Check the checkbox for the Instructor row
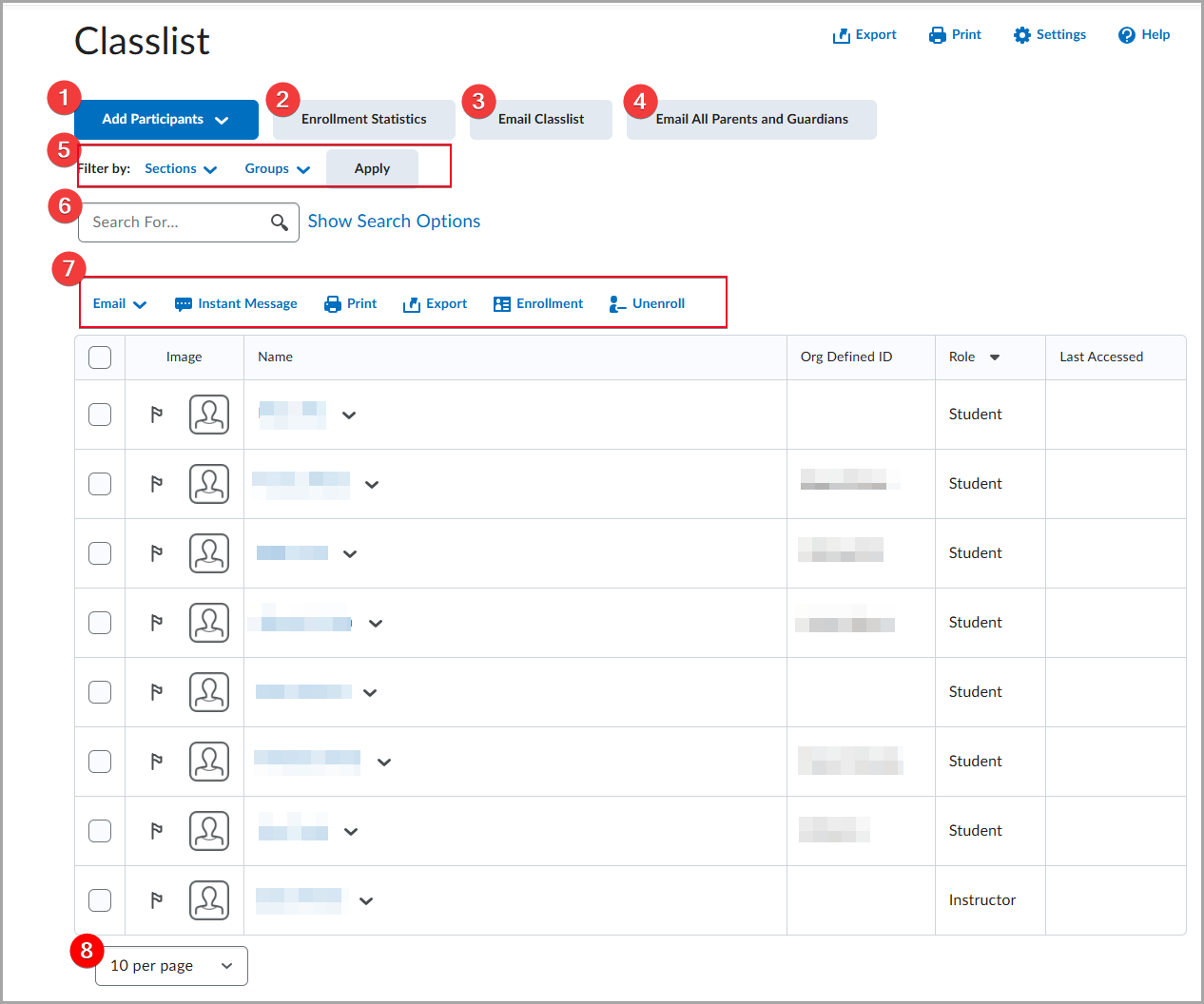Screen dimensions: 1204x1004 [x=99, y=899]
